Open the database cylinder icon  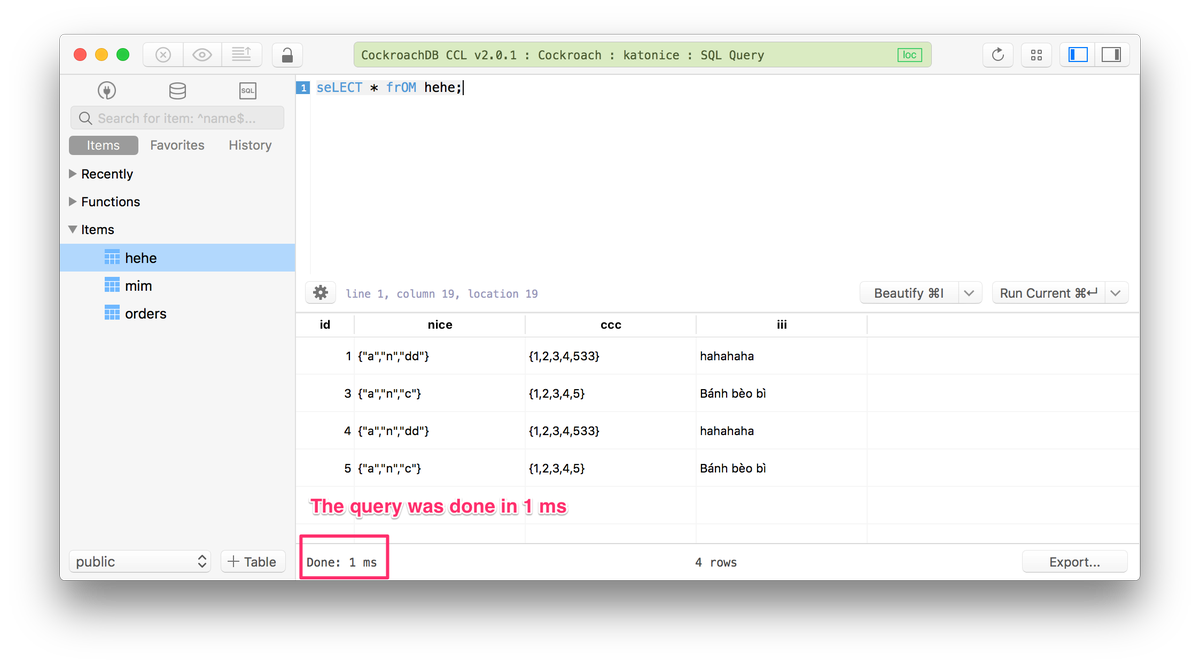click(x=177, y=91)
